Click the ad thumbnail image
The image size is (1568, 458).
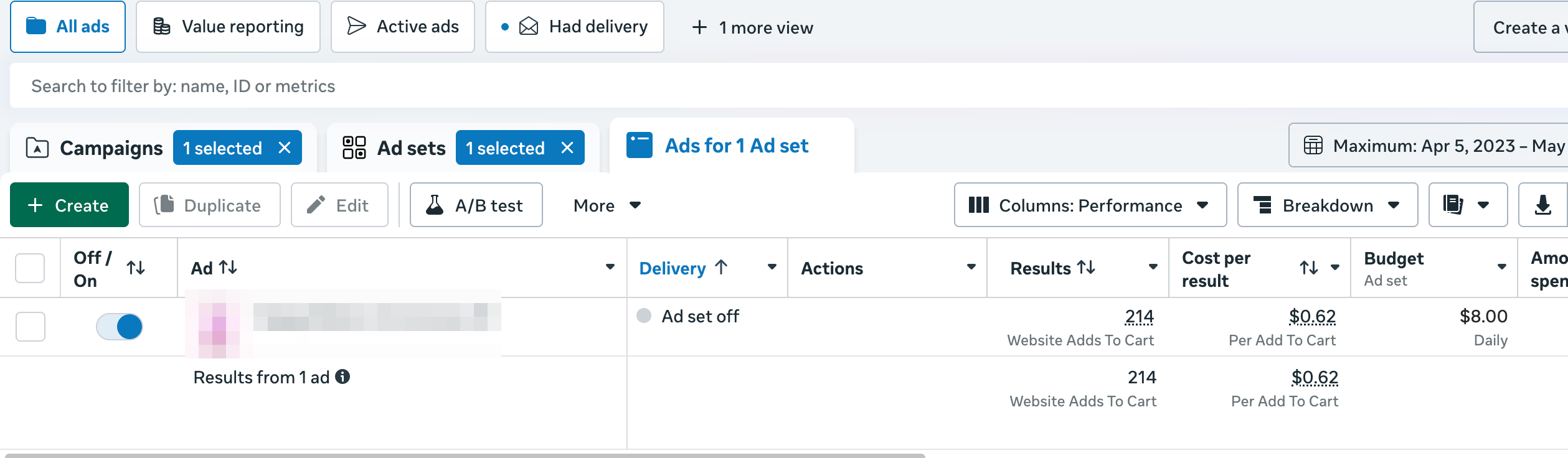pos(219,329)
